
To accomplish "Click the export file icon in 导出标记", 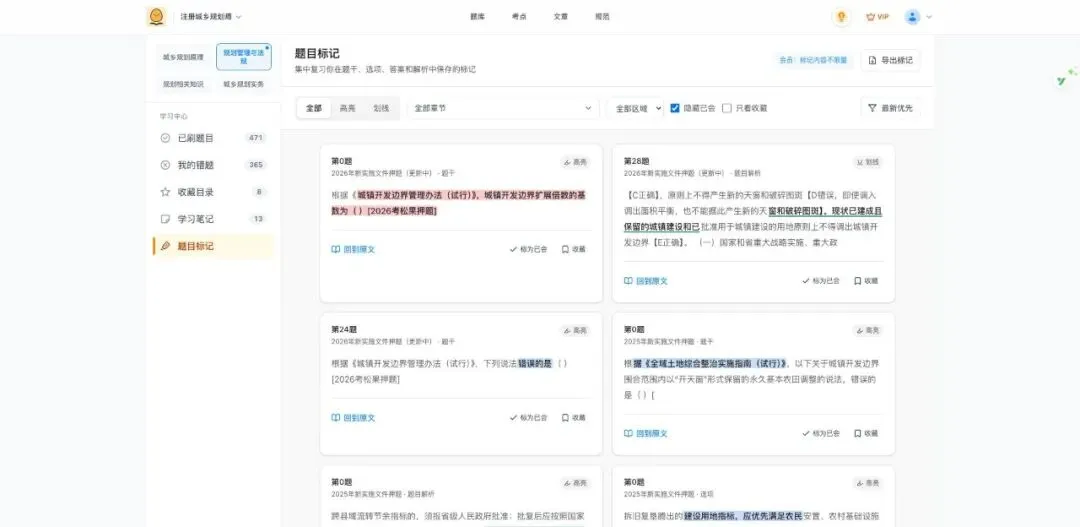I will [x=873, y=61].
